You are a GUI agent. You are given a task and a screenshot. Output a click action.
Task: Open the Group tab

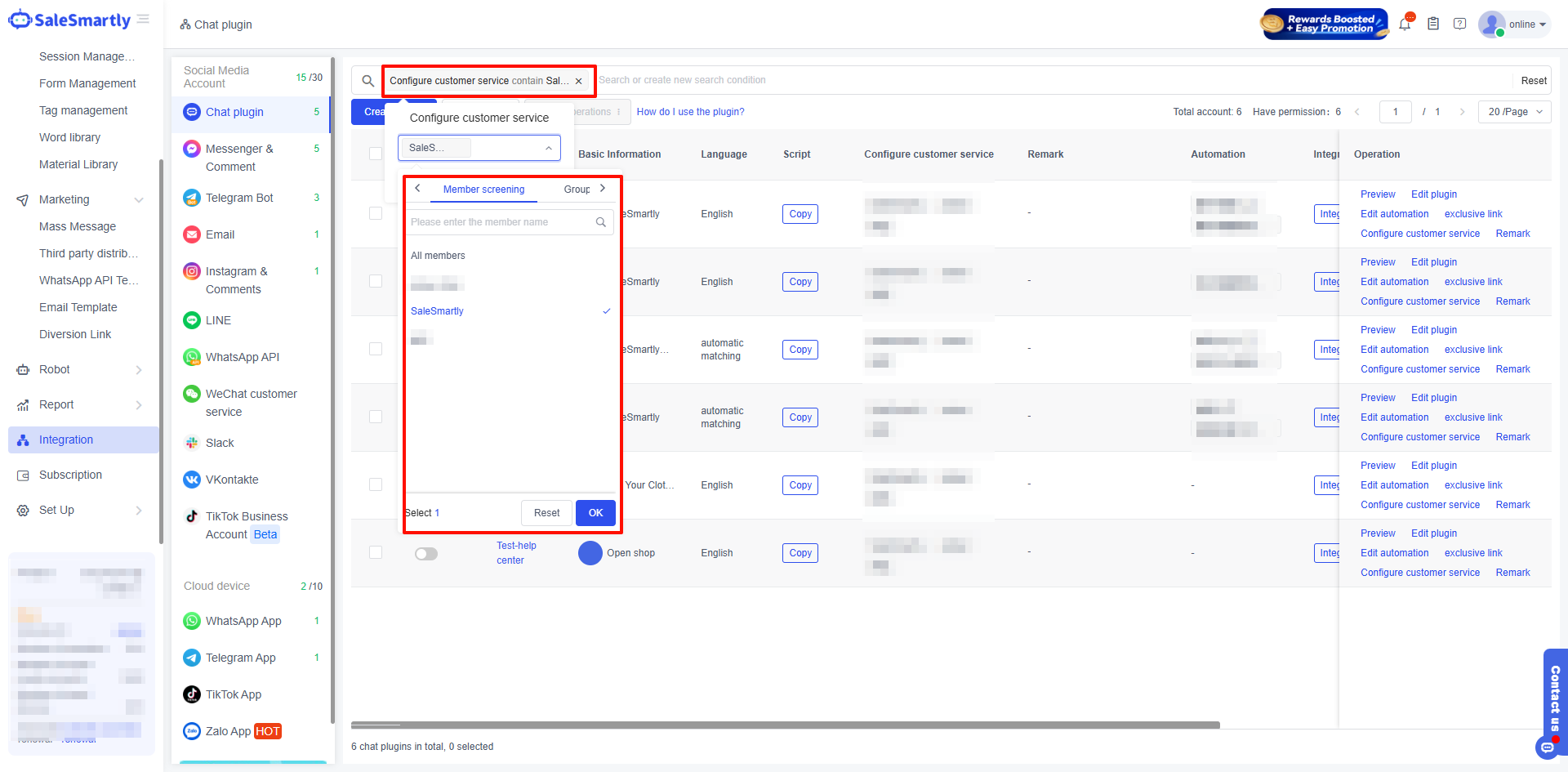click(x=577, y=190)
